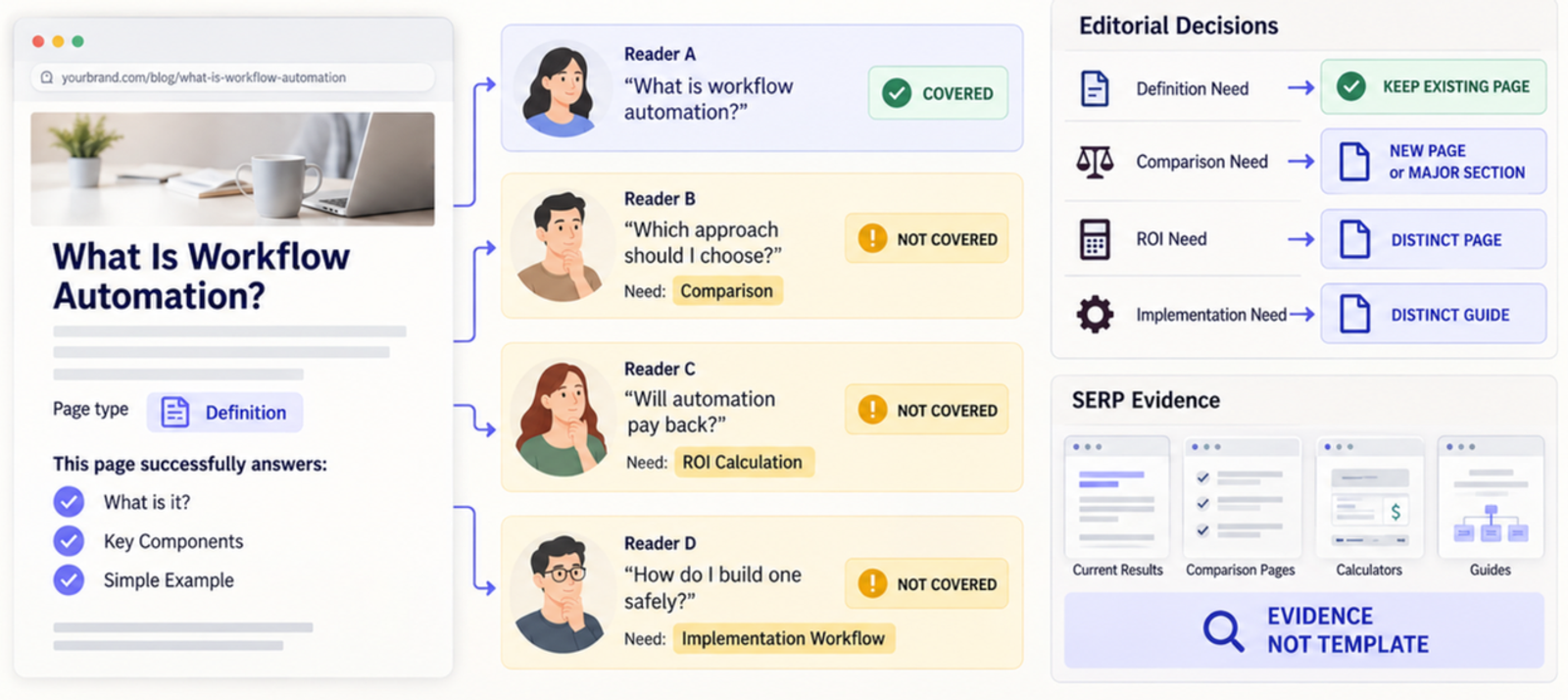Toggle the 'Simple Example' checkmark
This screenshot has width=1568, height=700.
[69, 580]
